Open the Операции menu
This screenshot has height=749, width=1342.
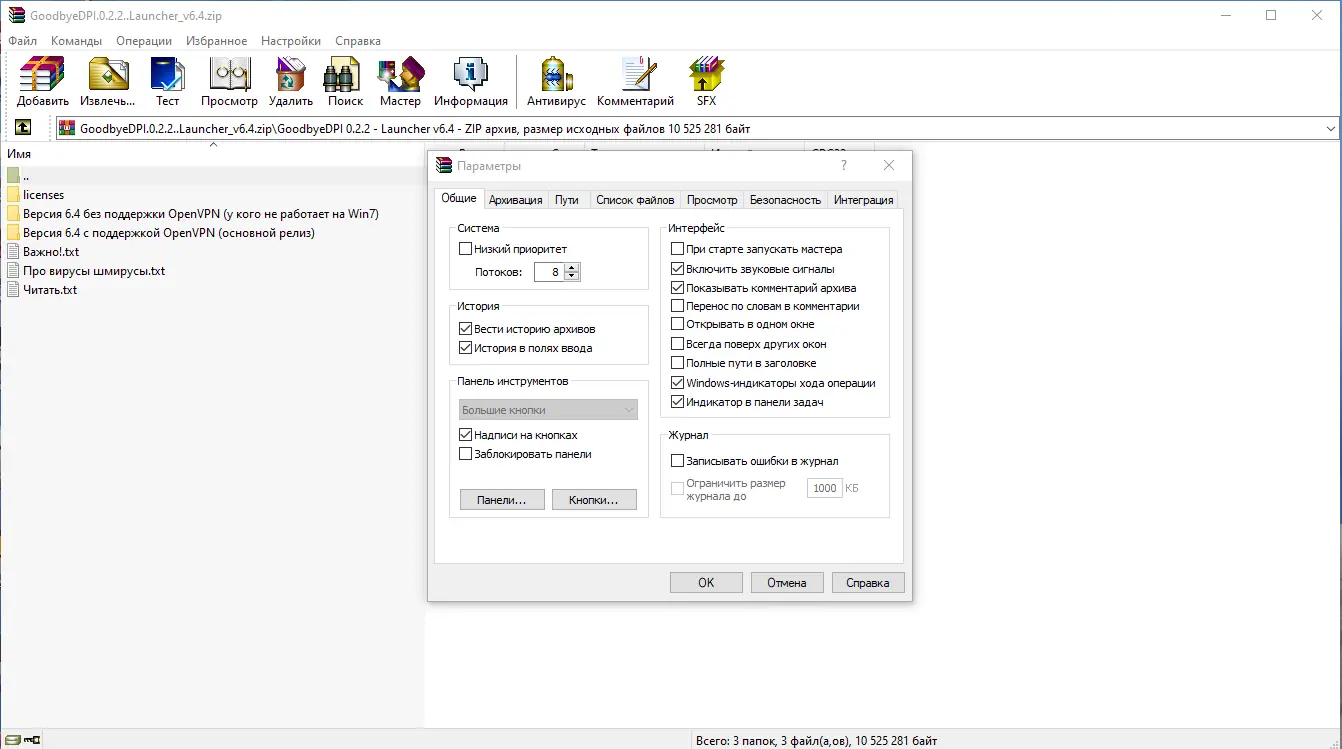coord(144,41)
